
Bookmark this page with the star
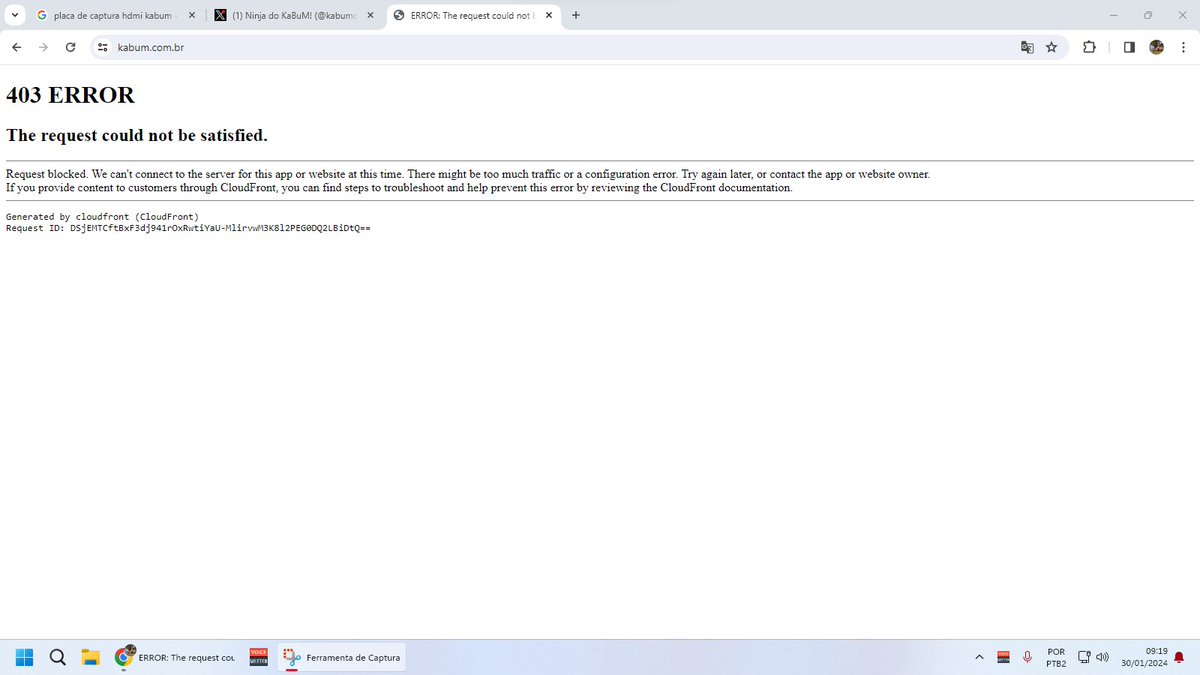coord(1051,47)
